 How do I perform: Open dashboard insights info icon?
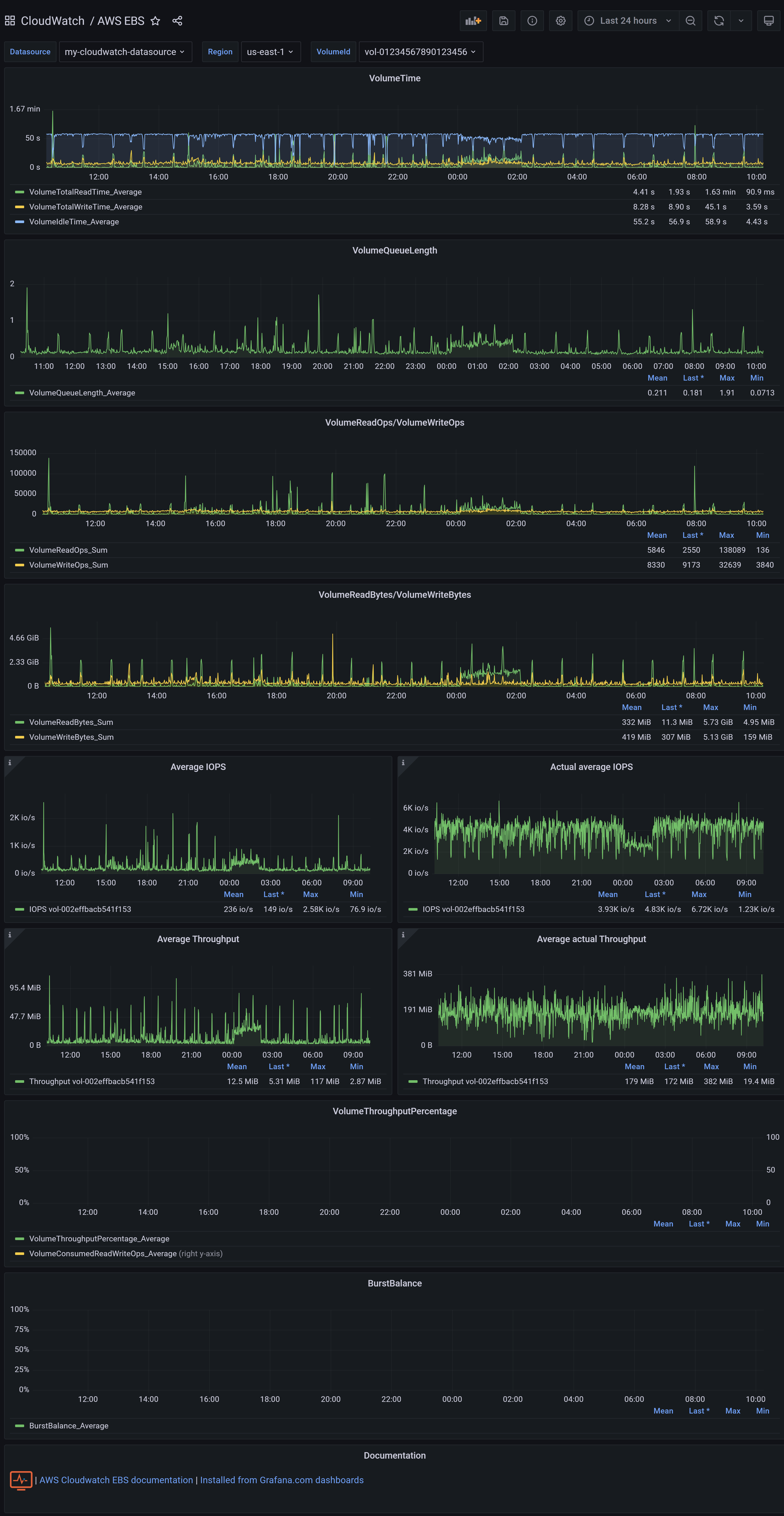[532, 20]
